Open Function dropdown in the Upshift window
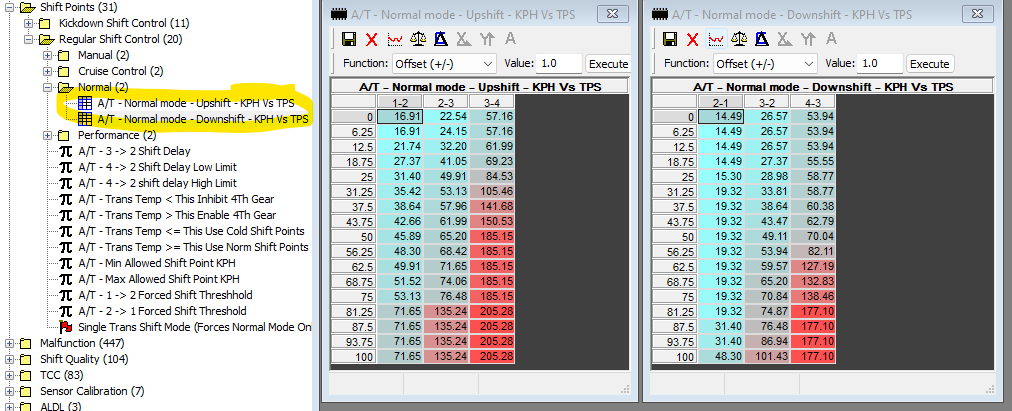Screen dimensions: 1012x411 click(487, 63)
